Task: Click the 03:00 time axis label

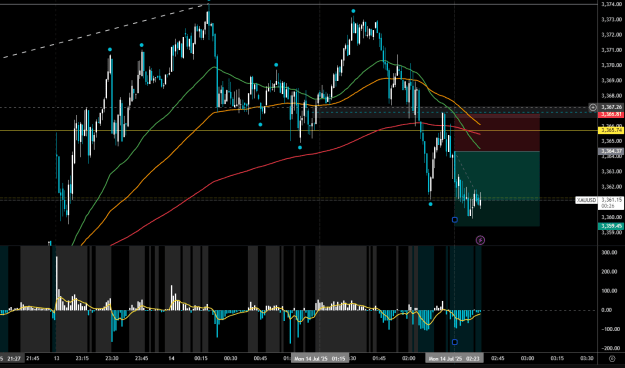Action: tap(527, 358)
